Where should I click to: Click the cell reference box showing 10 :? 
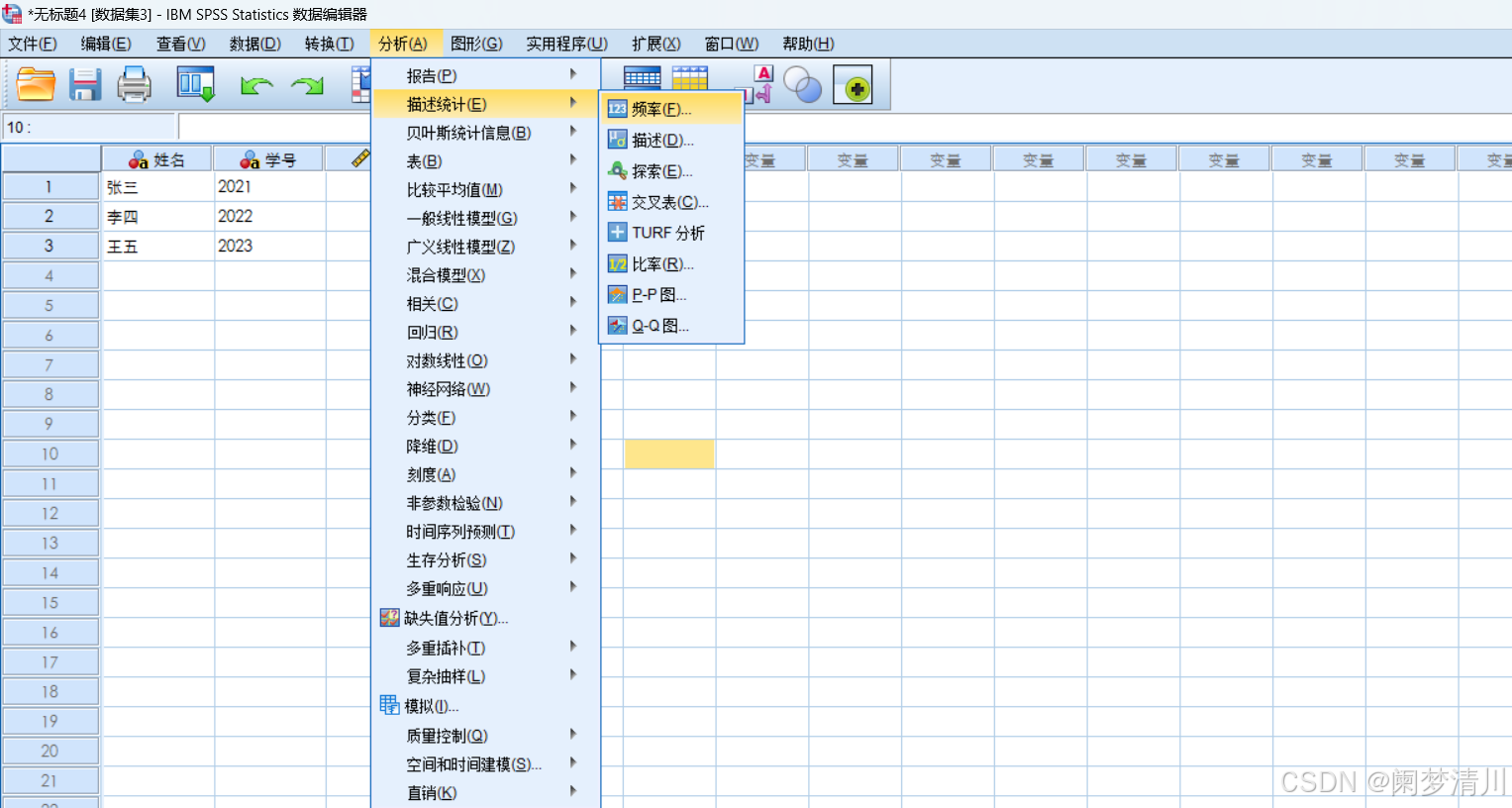(x=89, y=127)
